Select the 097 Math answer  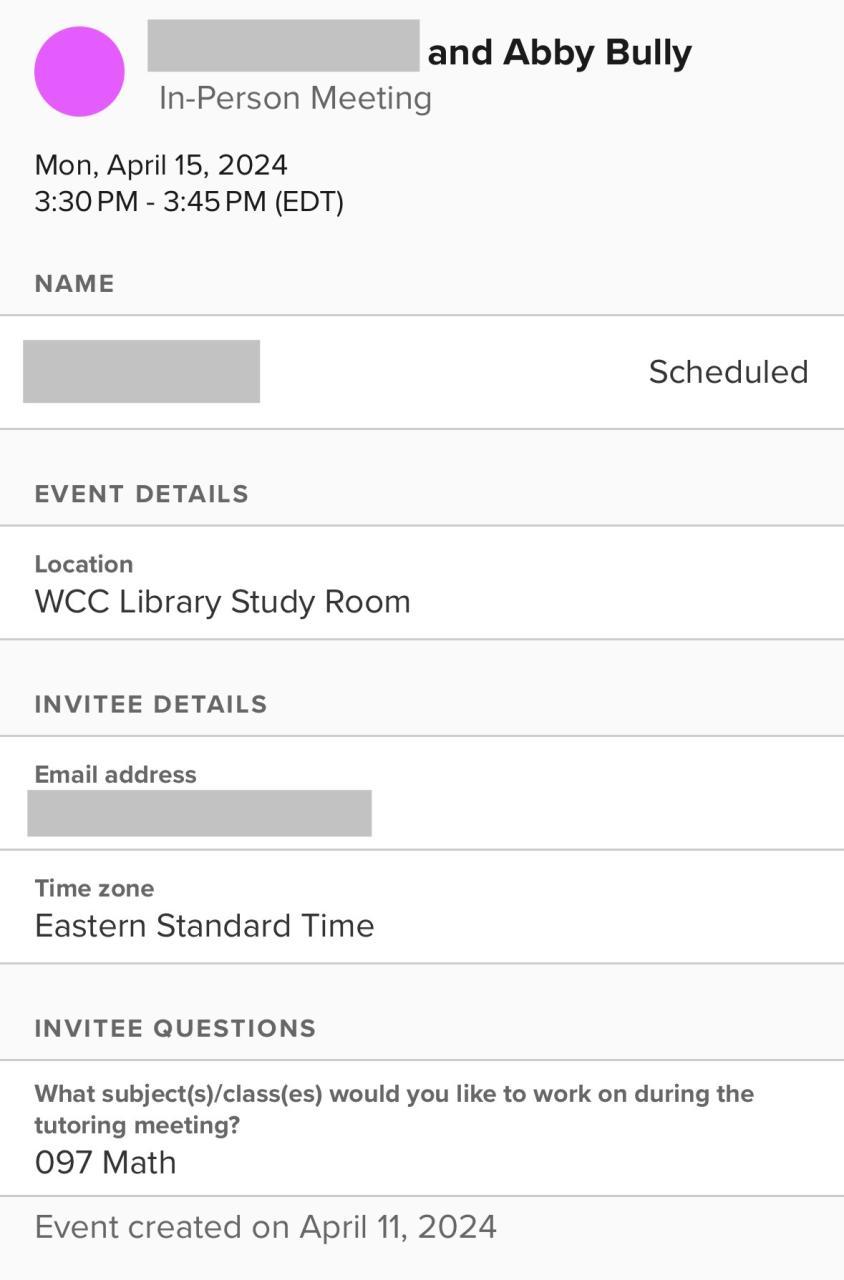(105, 1163)
